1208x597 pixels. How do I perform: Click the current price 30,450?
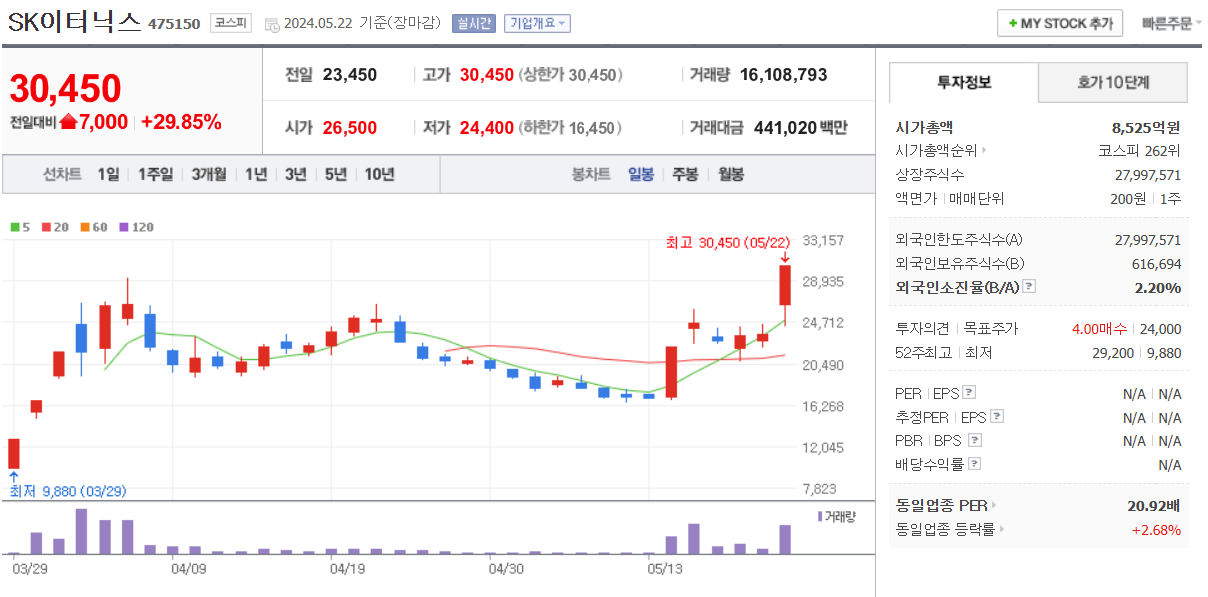[x=65, y=89]
